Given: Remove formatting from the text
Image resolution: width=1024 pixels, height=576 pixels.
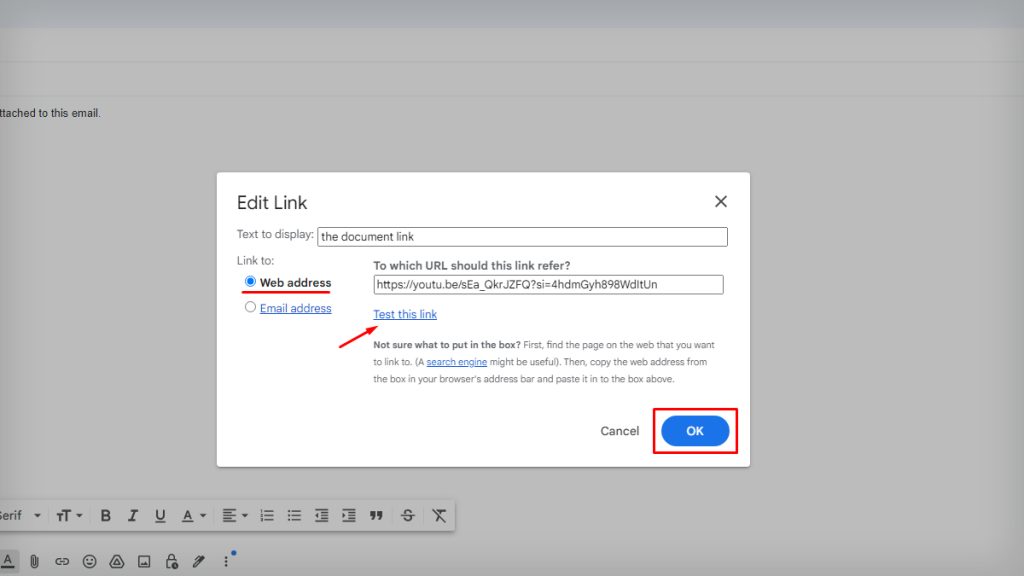Looking at the screenshot, I should tap(440, 515).
